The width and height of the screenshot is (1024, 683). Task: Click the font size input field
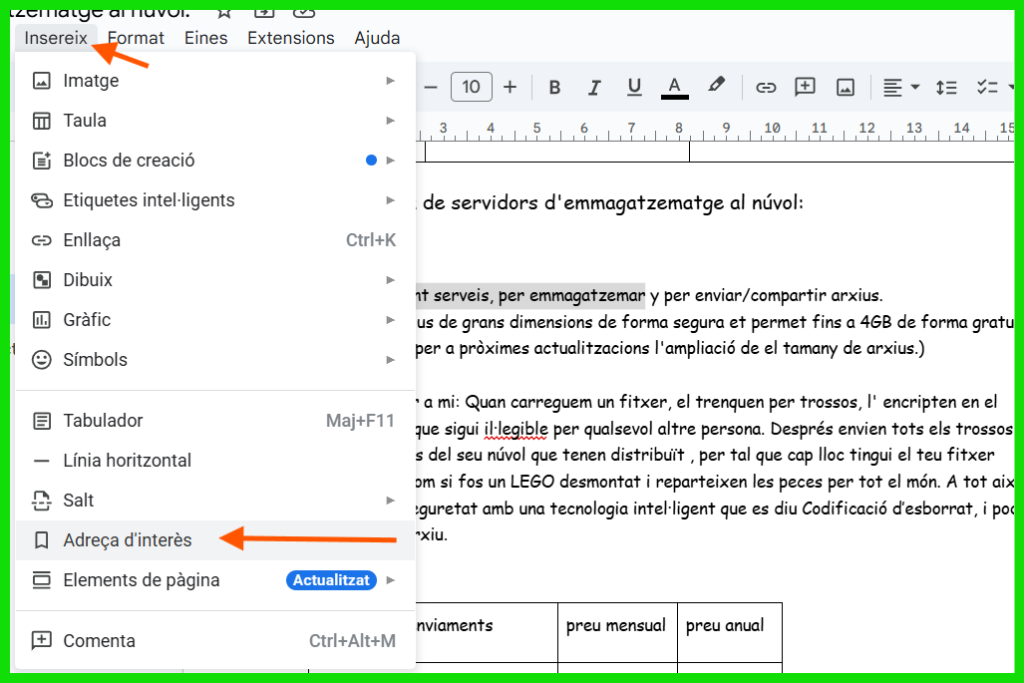[x=471, y=87]
